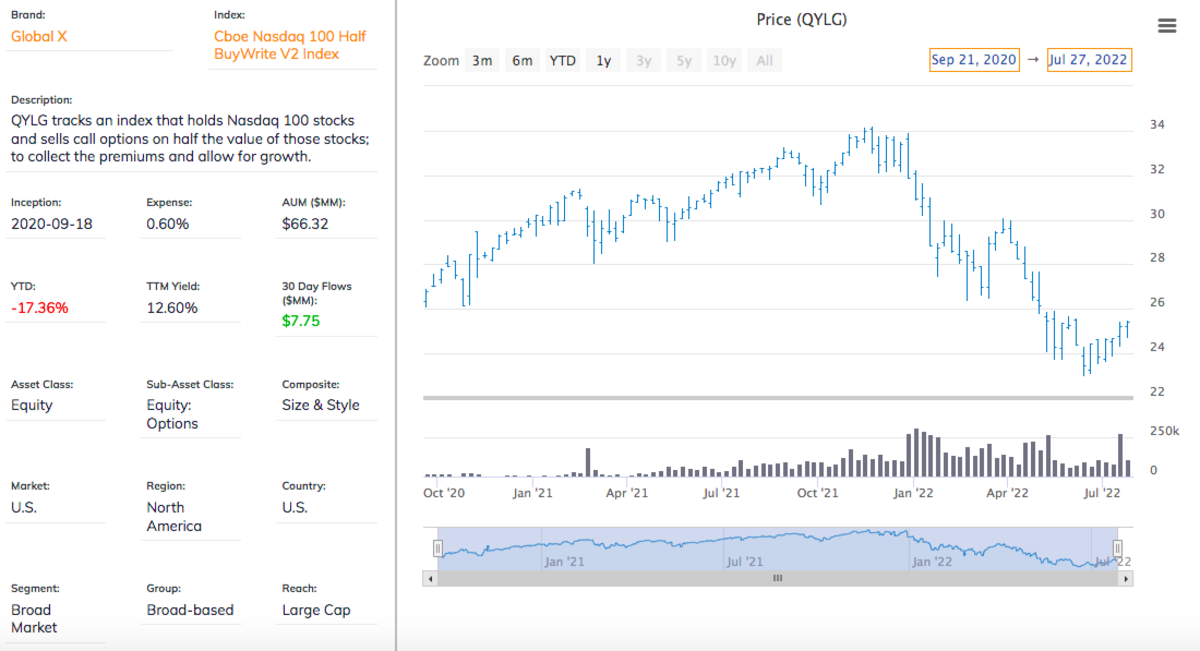Open Cboe Nasdaq 100 Half BuyWrite index link
This screenshot has width=1200, height=651.
coord(276,45)
